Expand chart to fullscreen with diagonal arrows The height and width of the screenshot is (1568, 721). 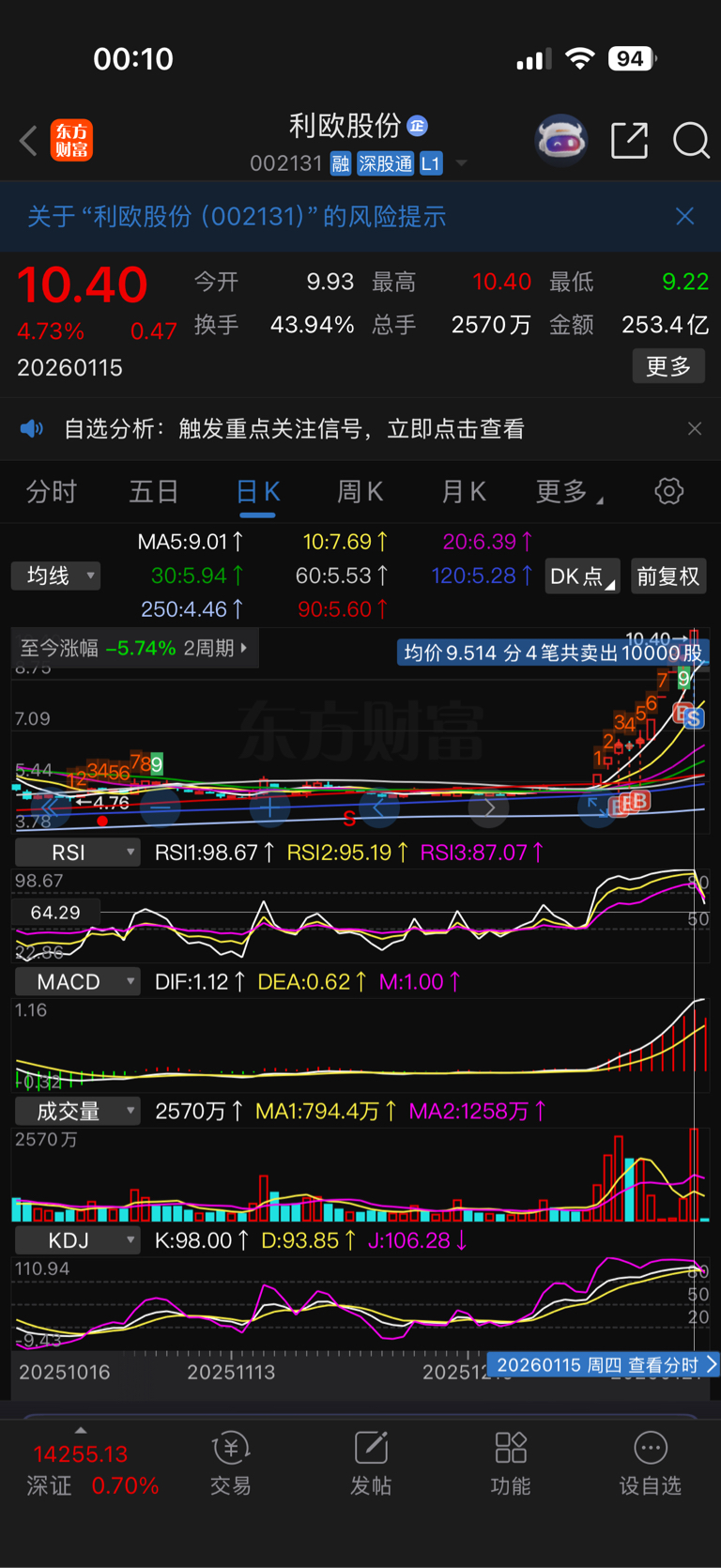click(597, 807)
